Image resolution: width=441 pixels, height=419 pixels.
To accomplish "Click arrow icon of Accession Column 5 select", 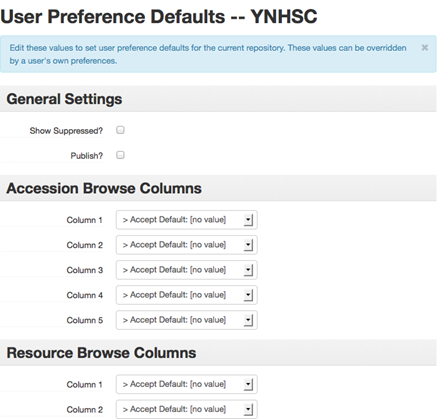I will 248,320.
